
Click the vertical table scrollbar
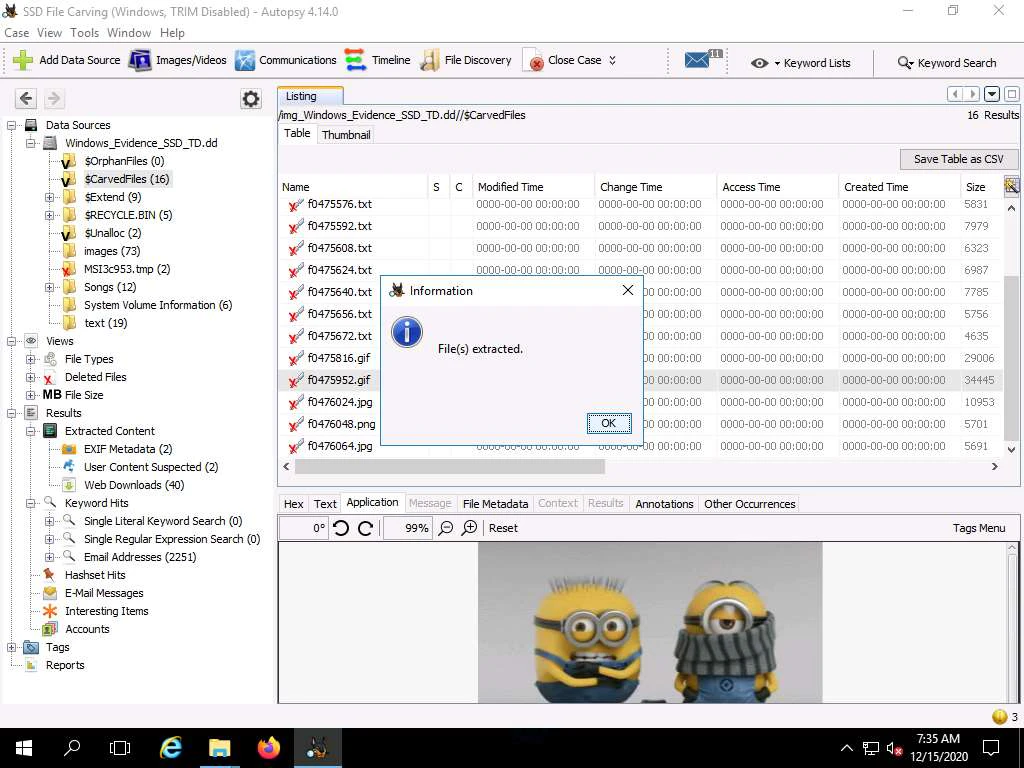tap(1011, 358)
